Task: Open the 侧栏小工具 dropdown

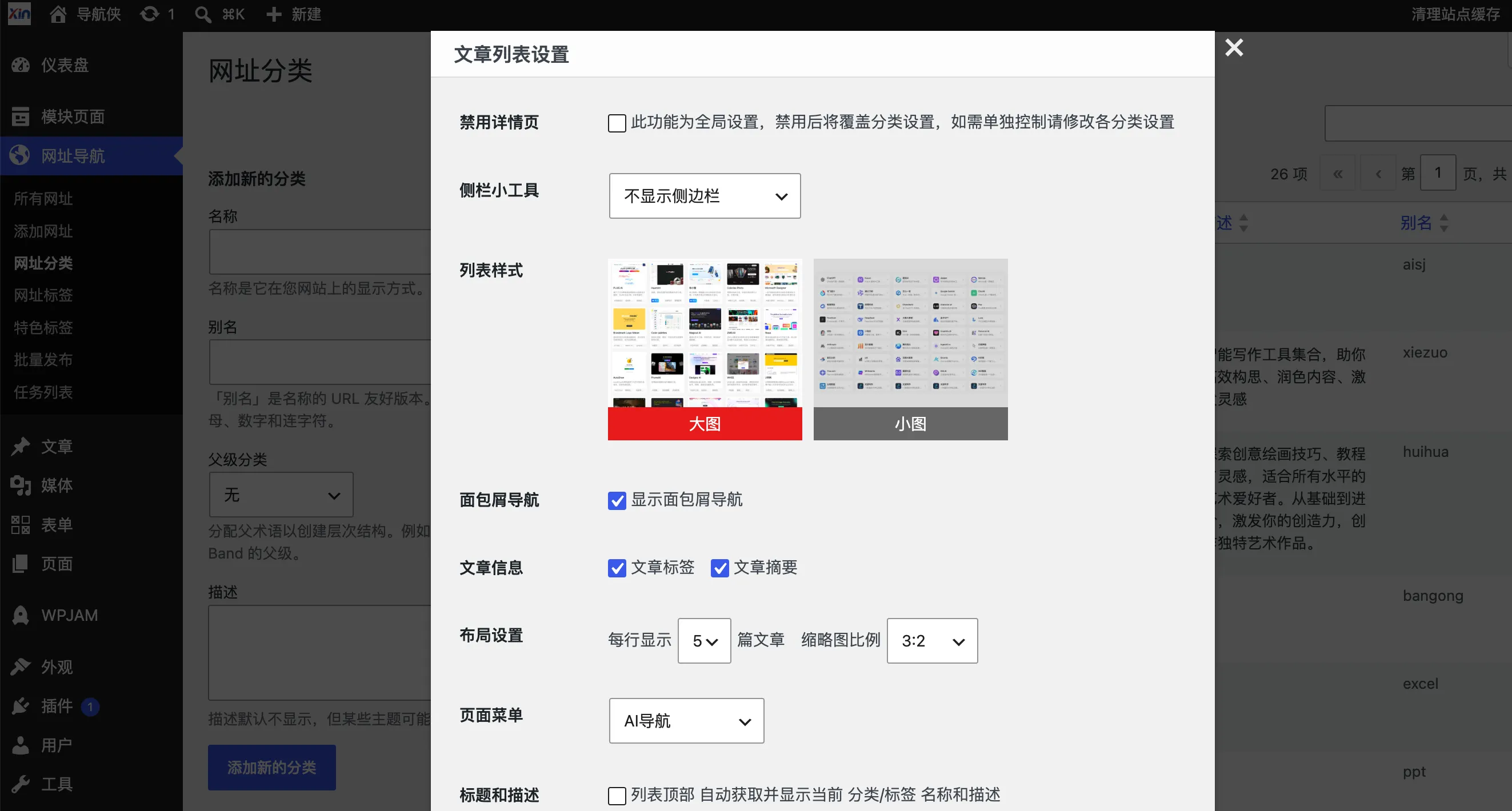Action: coord(705,196)
